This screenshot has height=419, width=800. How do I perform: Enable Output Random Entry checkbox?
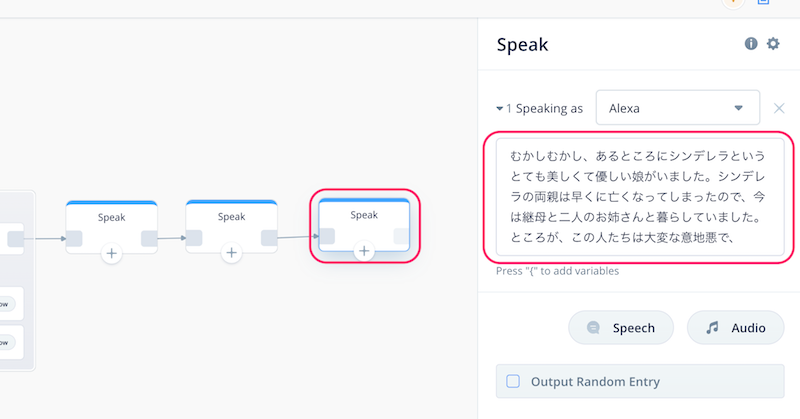click(x=513, y=381)
